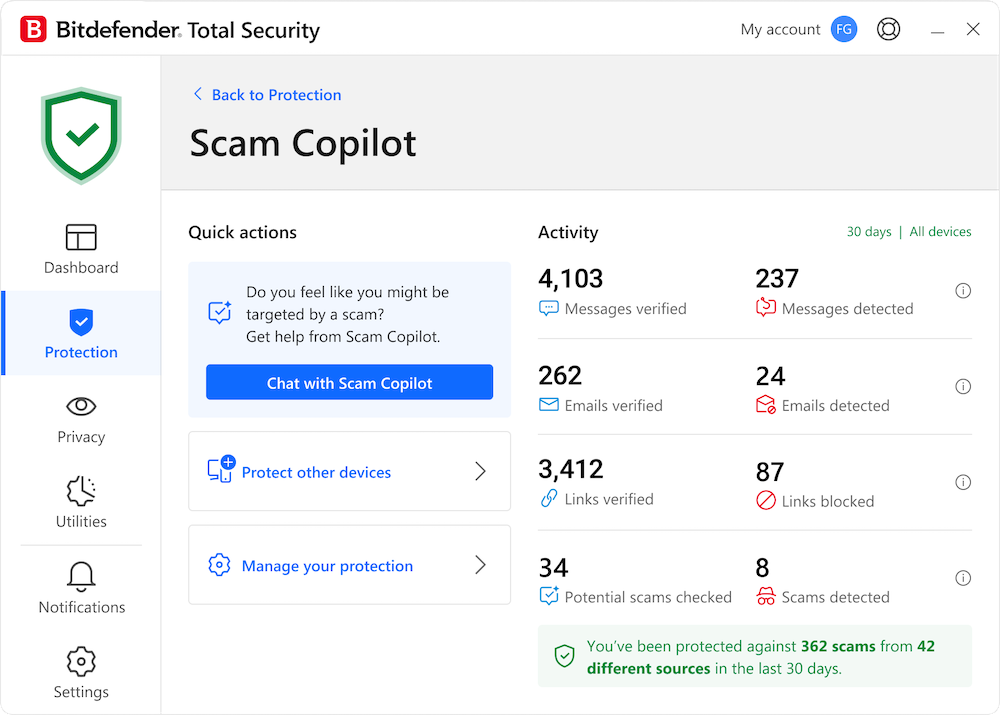Open the Dashboard section from the sidebar
Screen dimensions: 1000x715
point(81,250)
